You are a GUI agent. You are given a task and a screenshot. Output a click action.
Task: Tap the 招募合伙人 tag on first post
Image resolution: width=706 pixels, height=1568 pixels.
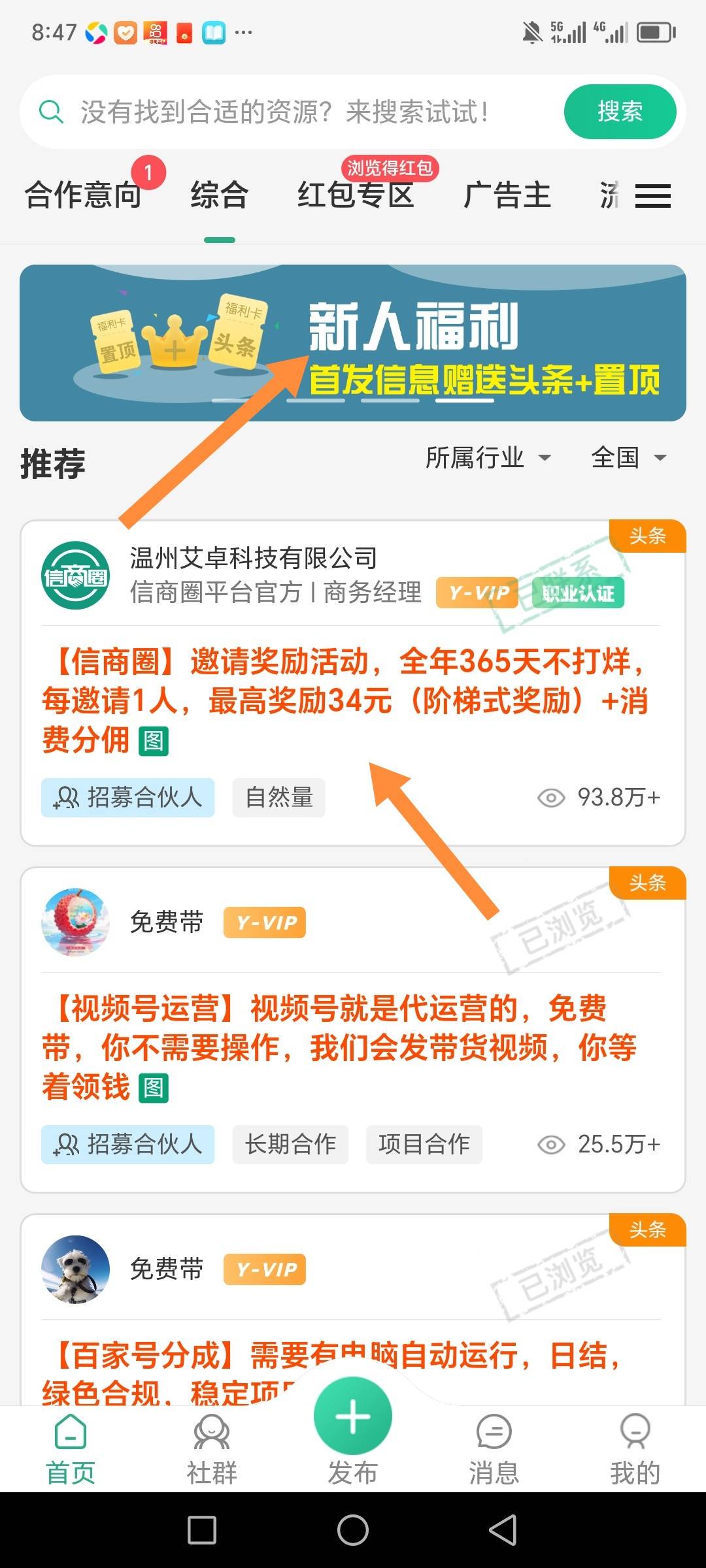[128, 797]
